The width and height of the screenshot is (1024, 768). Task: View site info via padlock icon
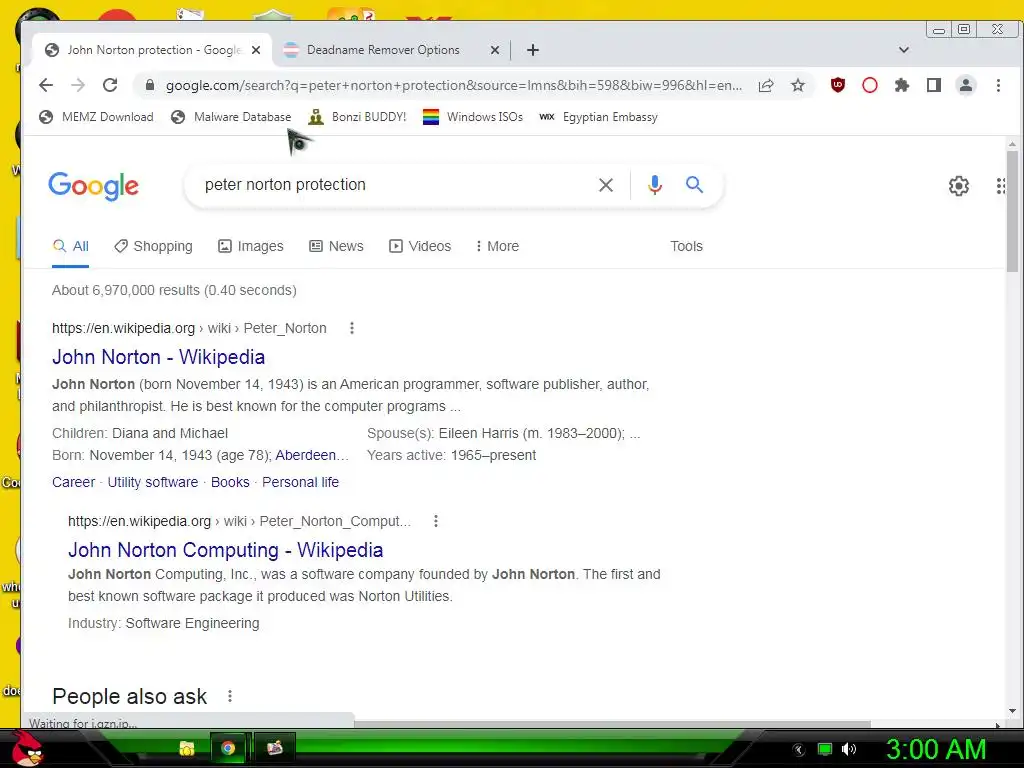[x=150, y=86]
